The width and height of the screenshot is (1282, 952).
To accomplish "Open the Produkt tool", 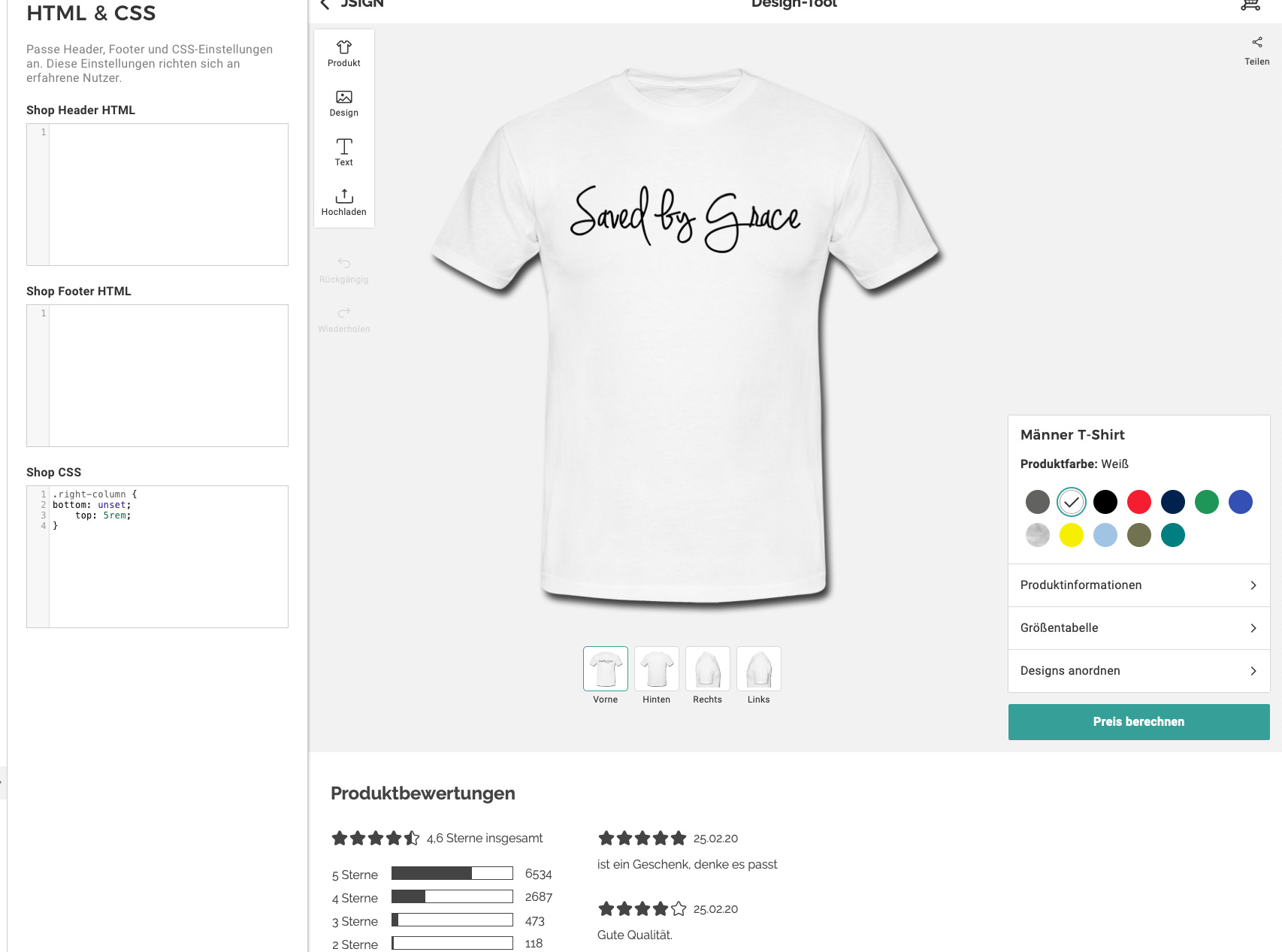I will [343, 53].
